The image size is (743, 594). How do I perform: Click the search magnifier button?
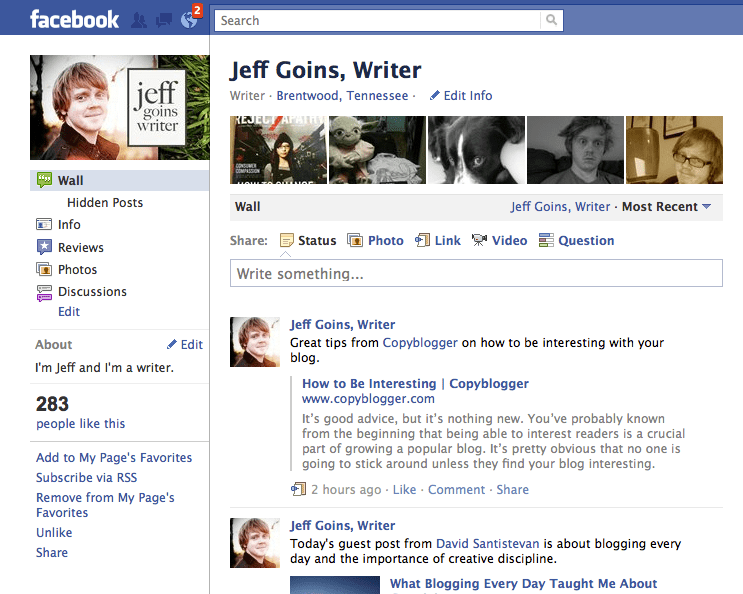click(x=551, y=20)
